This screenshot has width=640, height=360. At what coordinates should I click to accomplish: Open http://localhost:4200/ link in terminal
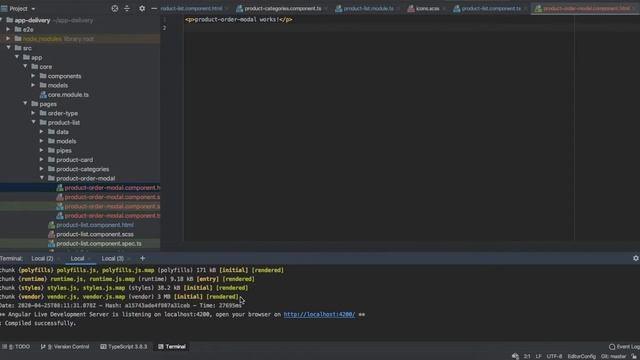click(319, 315)
